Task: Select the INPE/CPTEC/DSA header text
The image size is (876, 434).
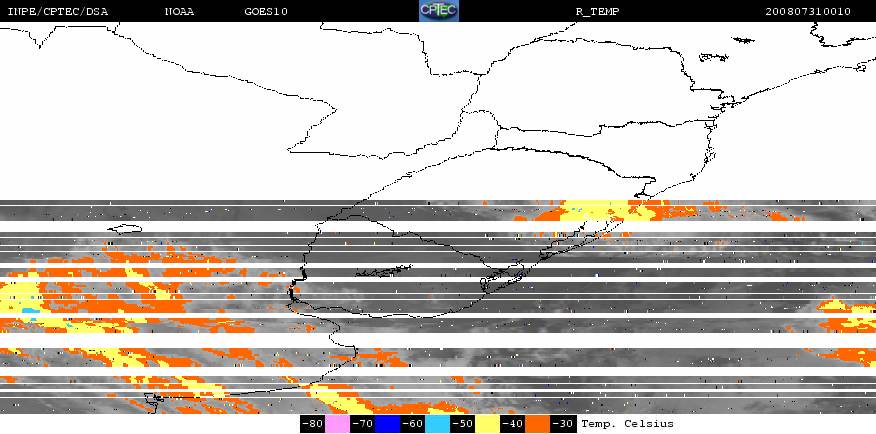Action: pyautogui.click(x=58, y=11)
